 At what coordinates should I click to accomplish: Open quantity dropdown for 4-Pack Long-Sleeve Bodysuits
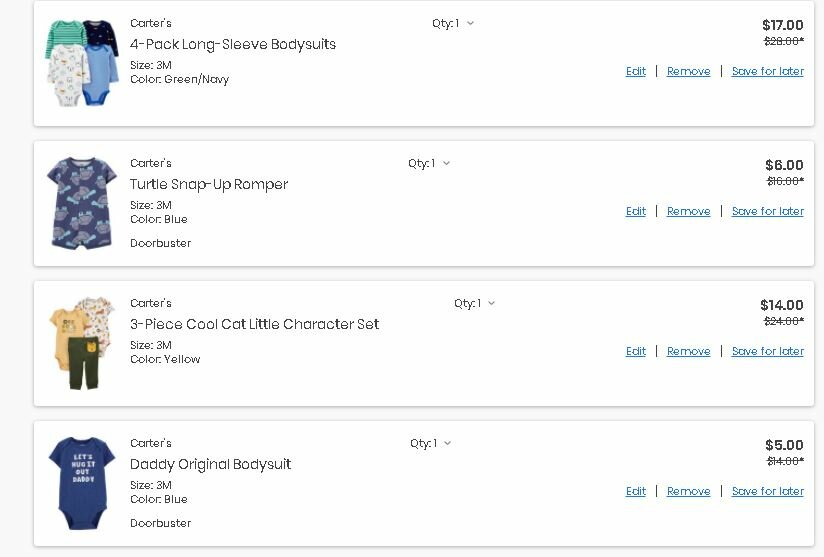point(454,24)
